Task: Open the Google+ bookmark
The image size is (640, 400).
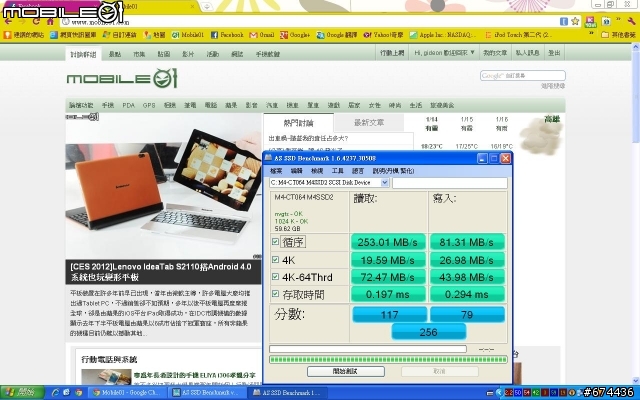Action: tap(295, 35)
